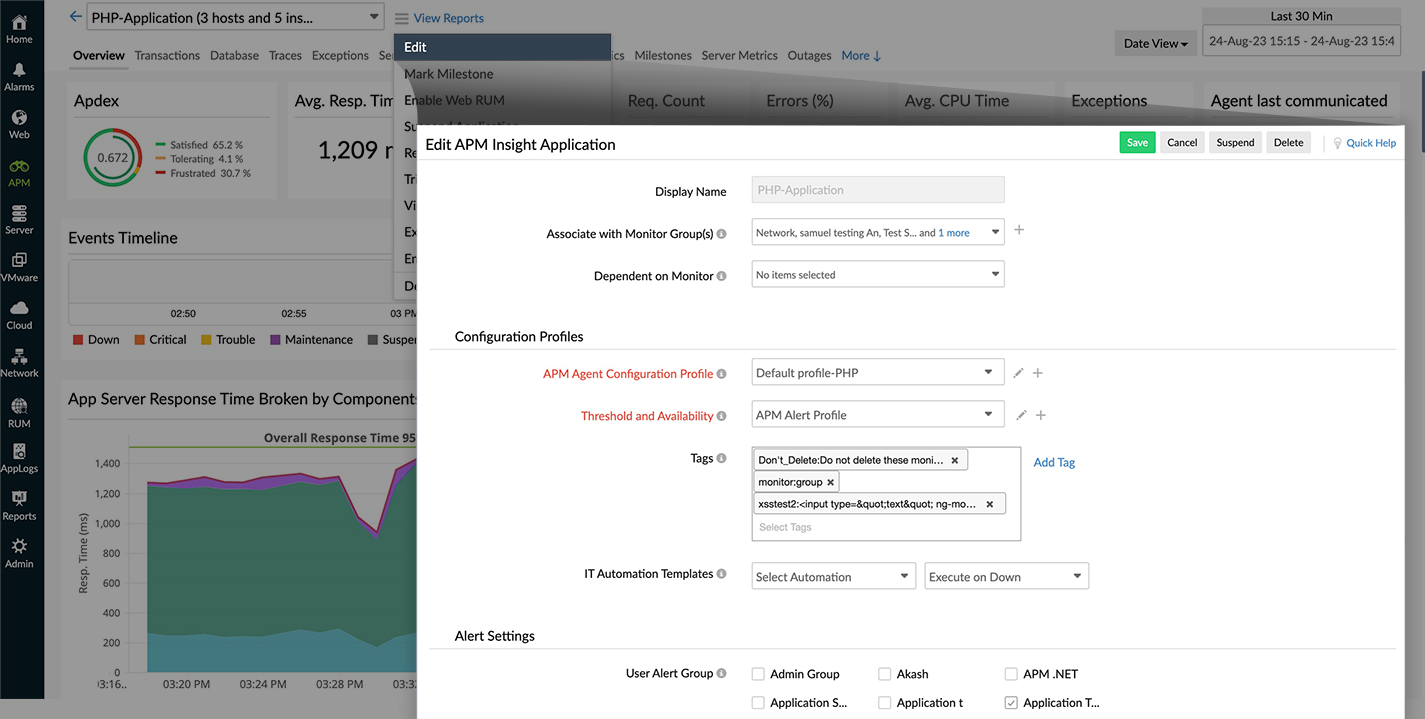The height and width of the screenshot is (719, 1425).
Task: Add a new Threshold and Availability profile
Action: [x=1040, y=415]
